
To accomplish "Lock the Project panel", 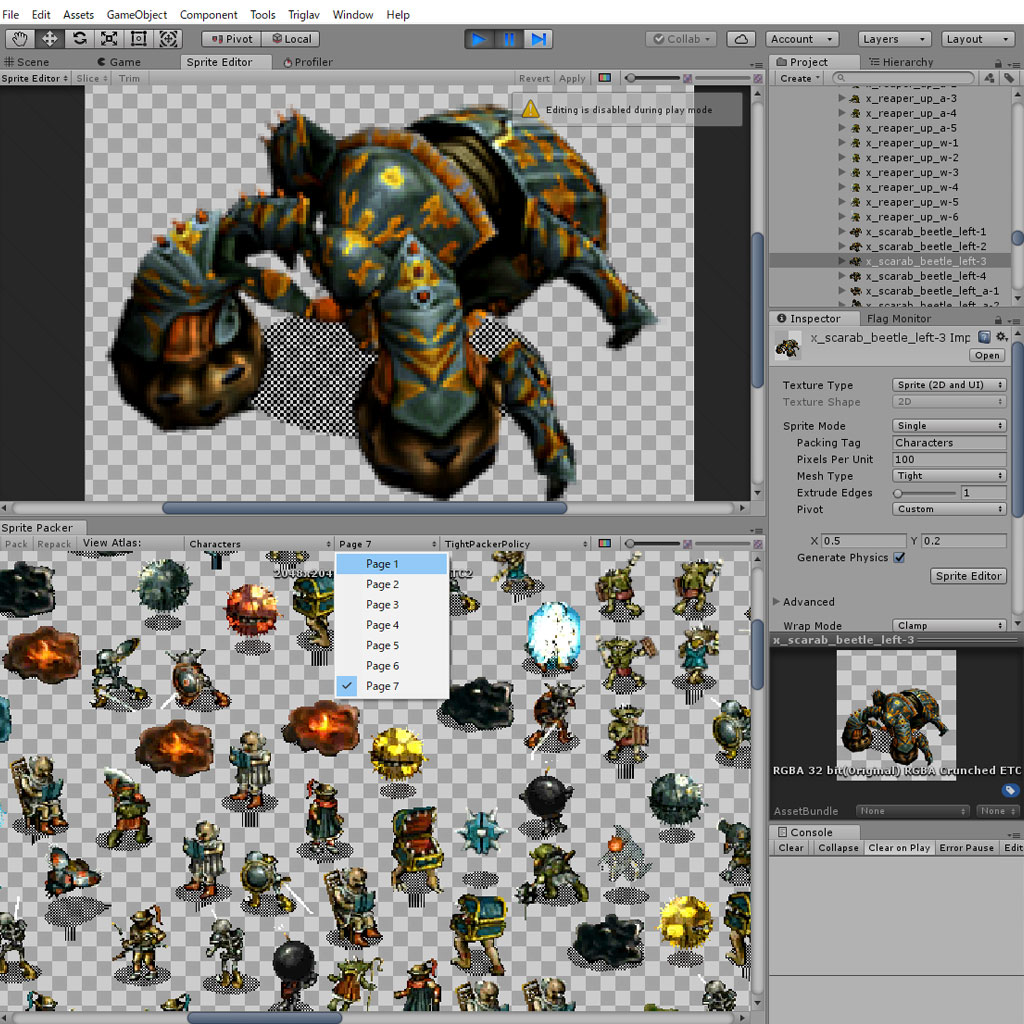I will point(998,63).
